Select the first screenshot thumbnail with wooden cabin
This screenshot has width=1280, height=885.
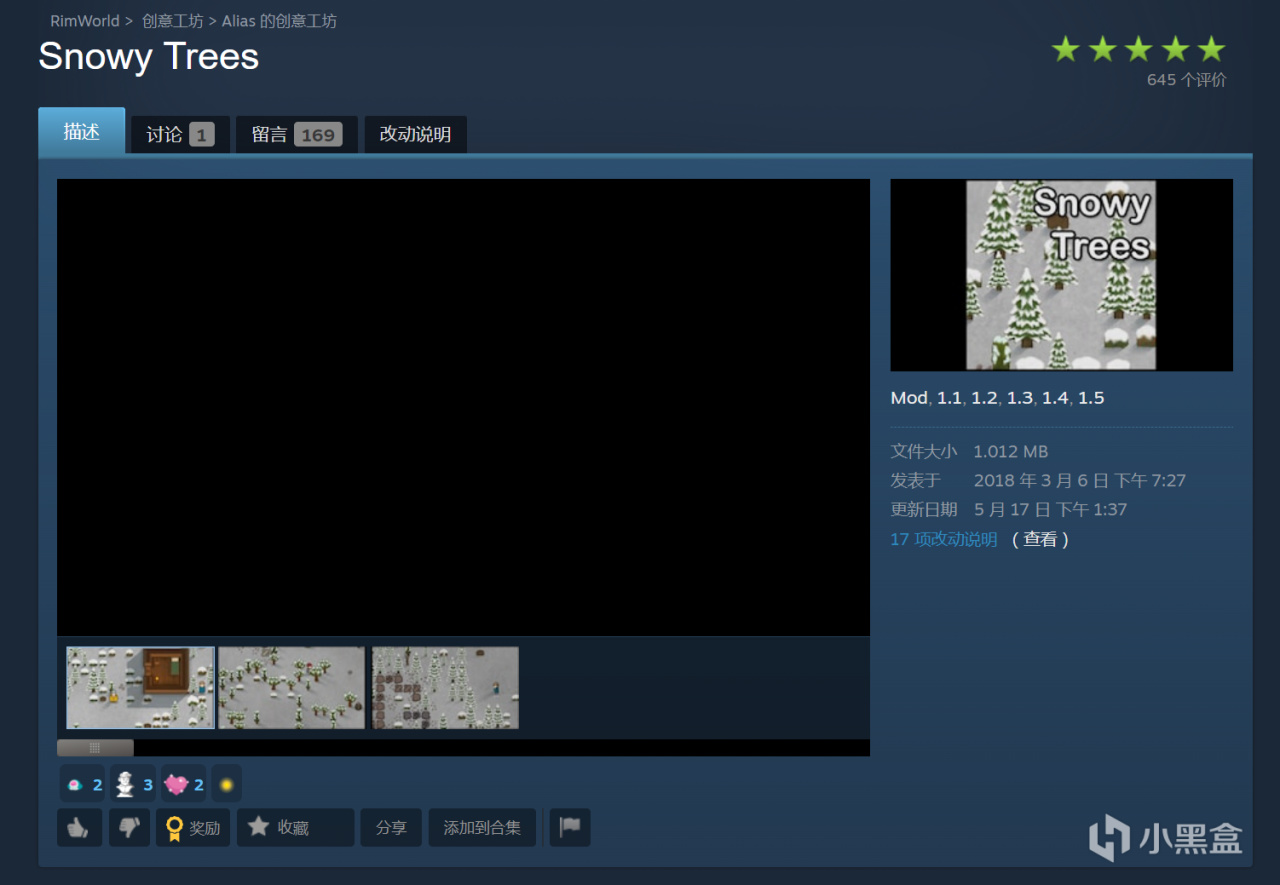point(140,688)
